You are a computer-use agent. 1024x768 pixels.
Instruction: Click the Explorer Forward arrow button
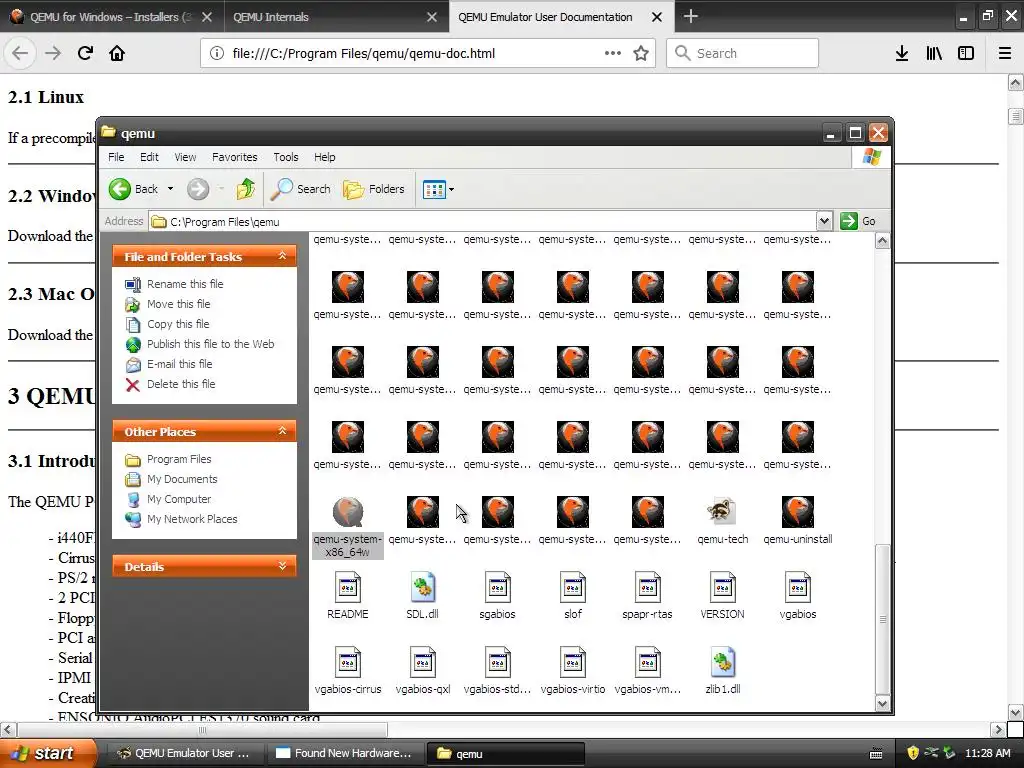(198, 189)
